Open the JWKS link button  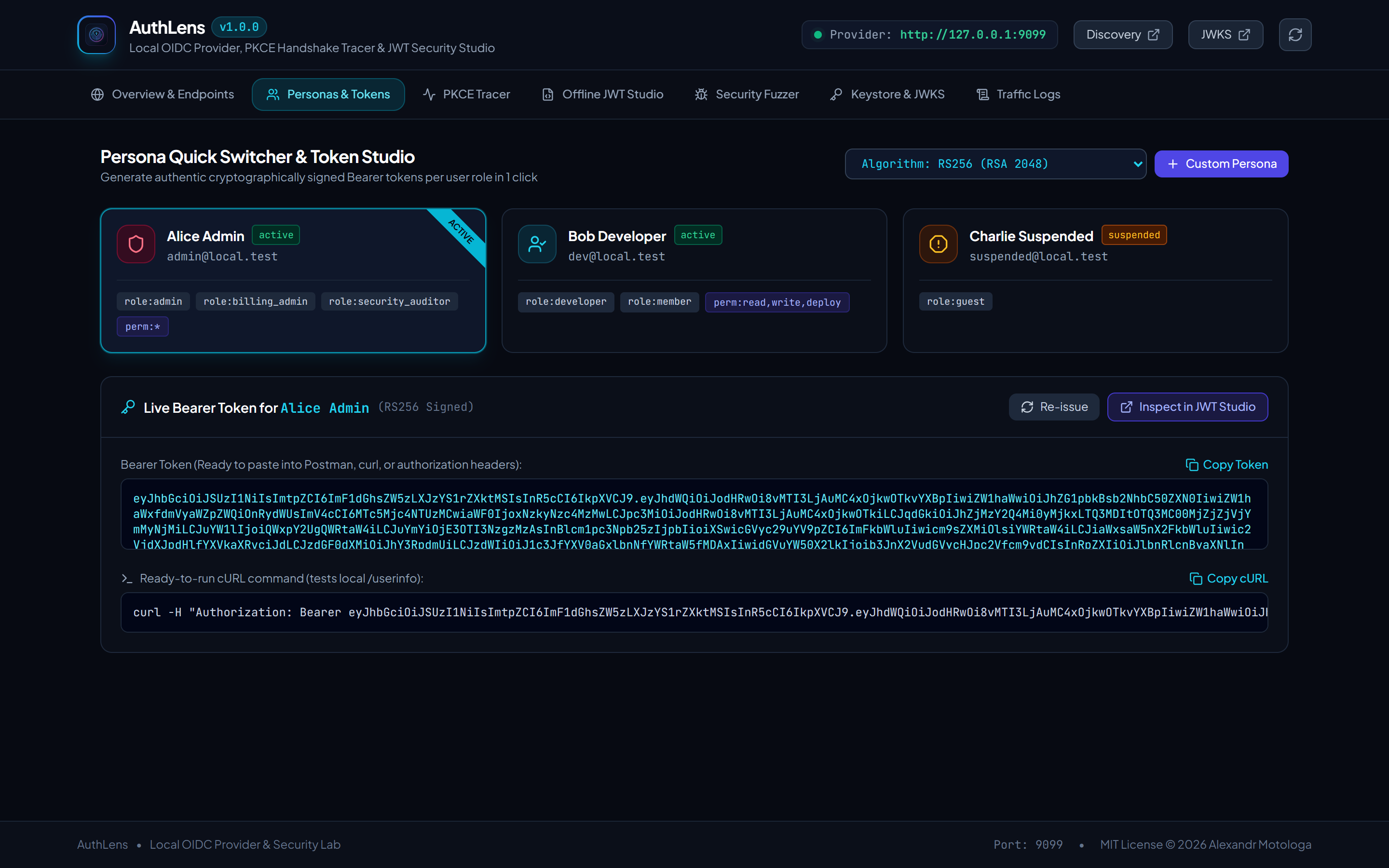1226,35
